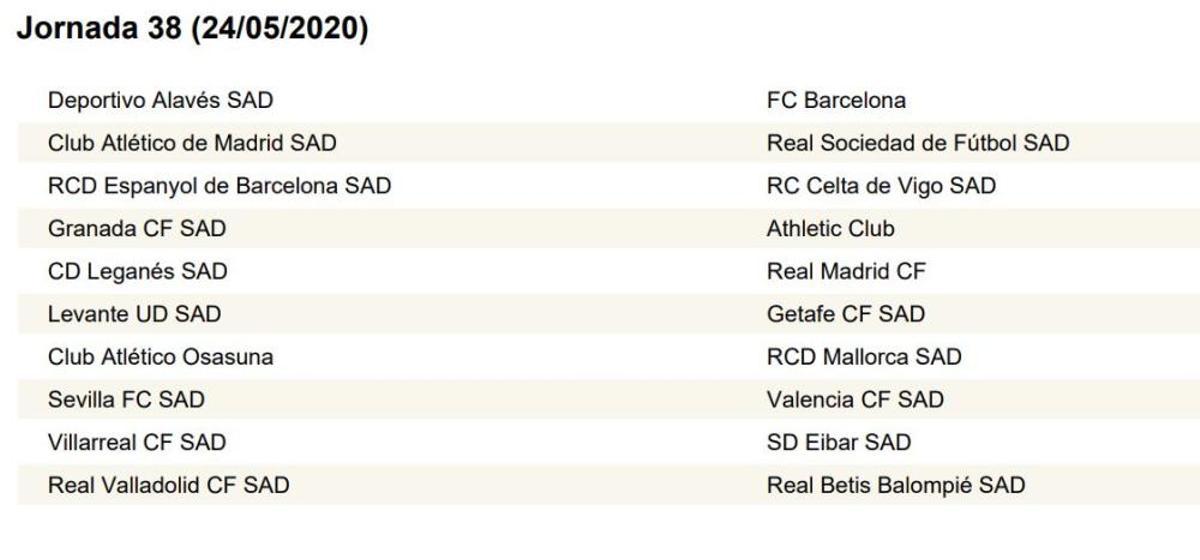Click the Athletic Club text
The height and width of the screenshot is (560, 1200).
click(x=830, y=228)
